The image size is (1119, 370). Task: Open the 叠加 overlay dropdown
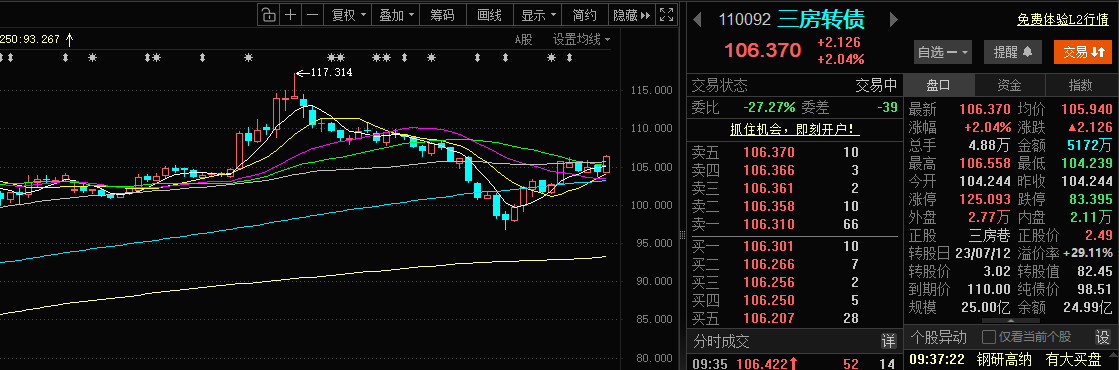[395, 15]
